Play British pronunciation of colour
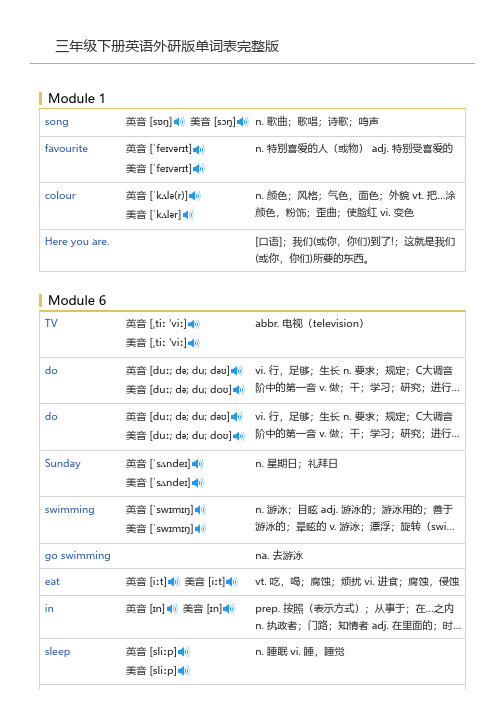The width and height of the screenshot is (504, 713). coord(195,196)
